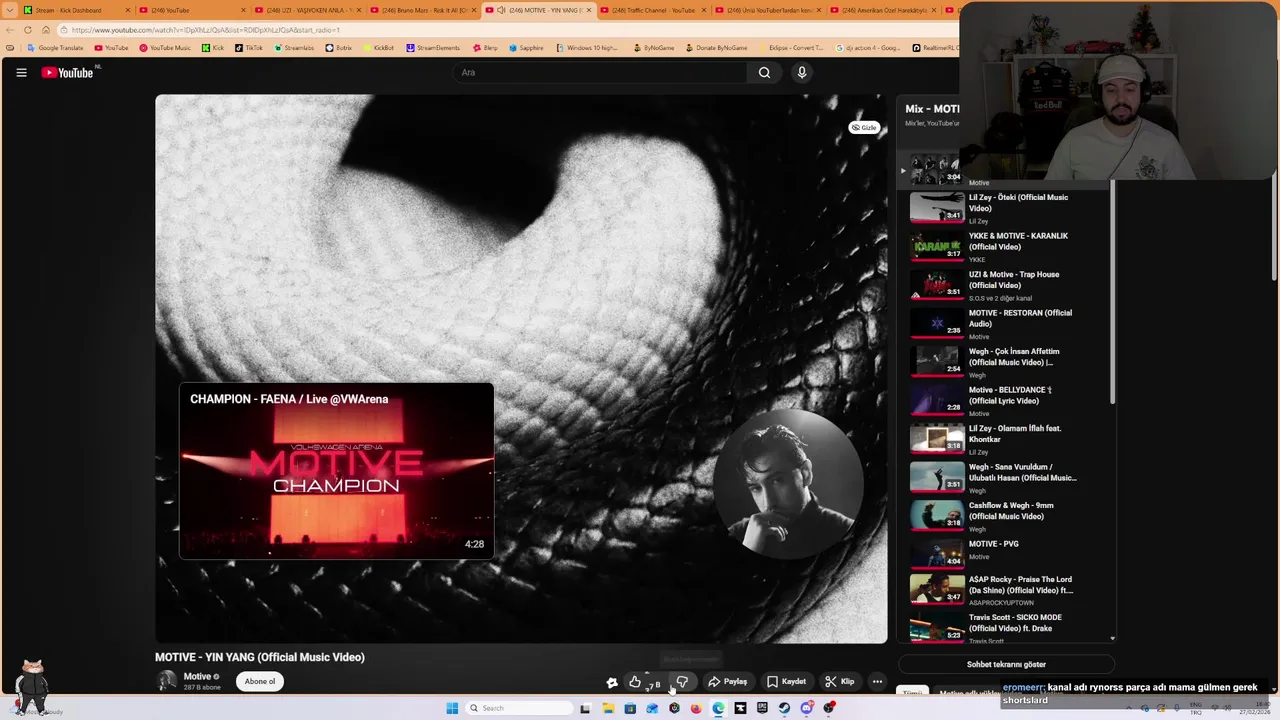Share video with Paylaş button
Image resolution: width=1280 pixels, height=720 pixels.
pos(728,682)
